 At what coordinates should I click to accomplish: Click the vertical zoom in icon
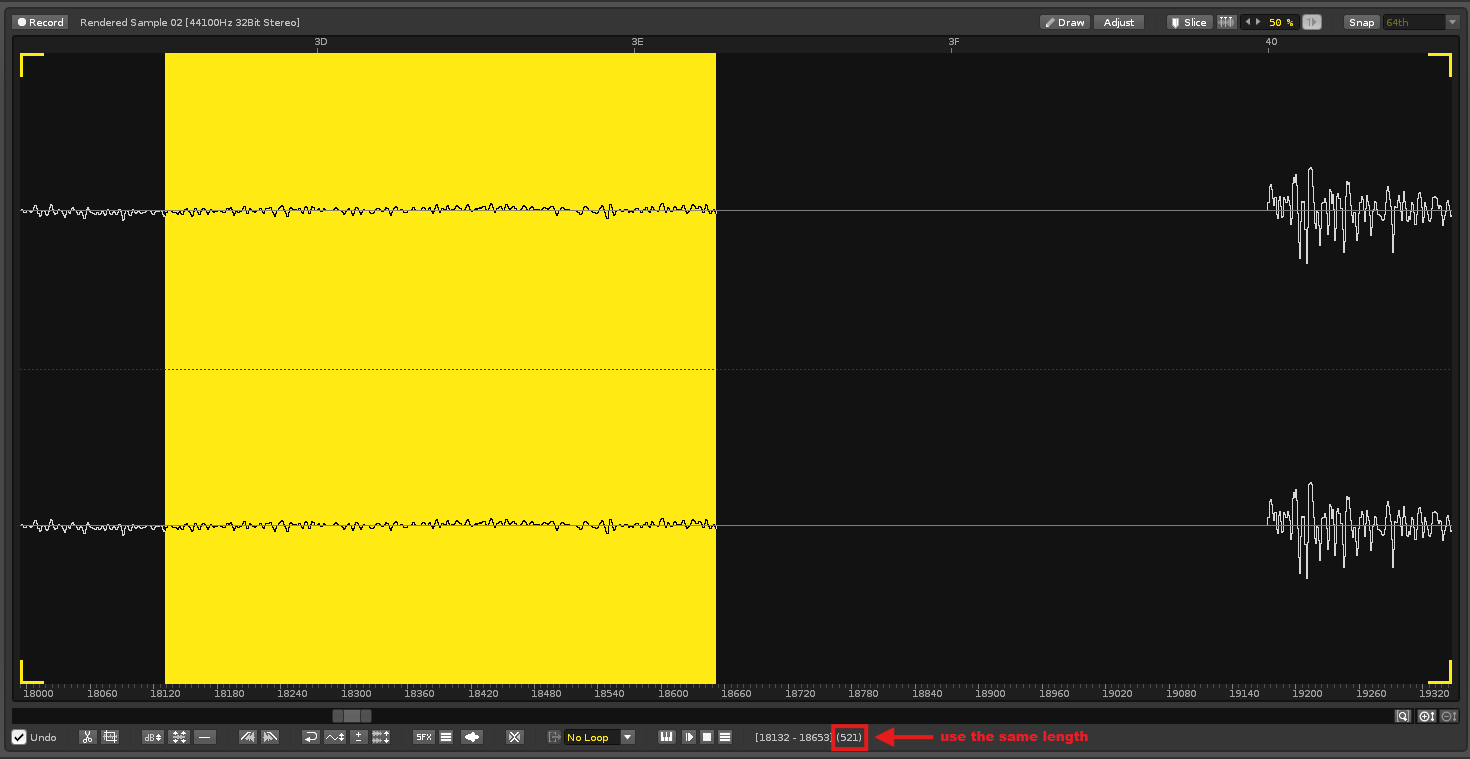point(1427,716)
